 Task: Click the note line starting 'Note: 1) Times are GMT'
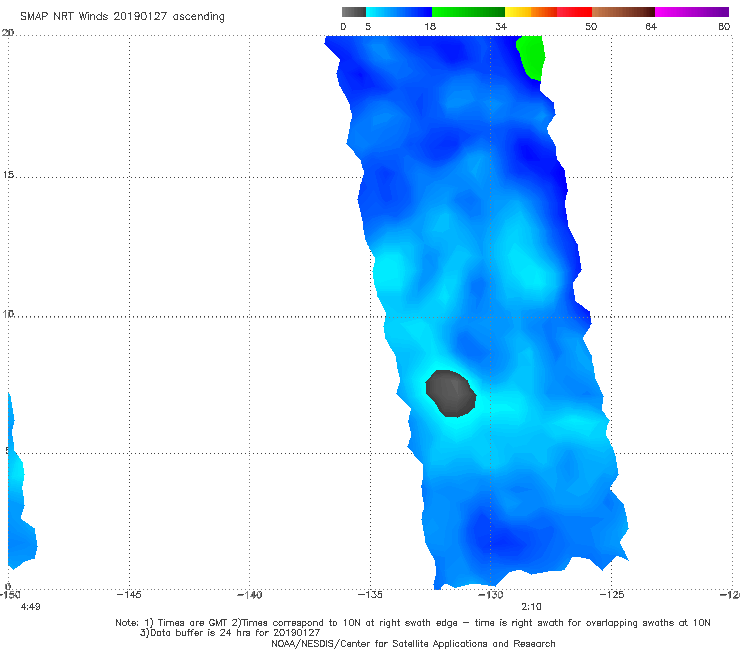click(412, 623)
